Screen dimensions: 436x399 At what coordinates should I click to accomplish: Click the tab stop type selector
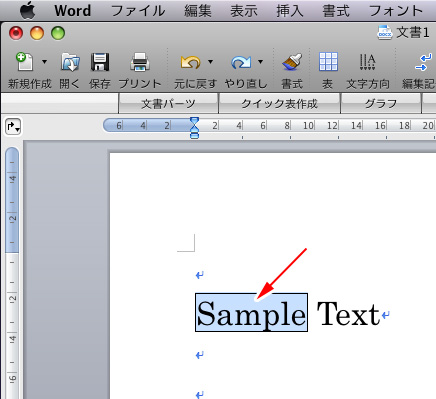13,127
